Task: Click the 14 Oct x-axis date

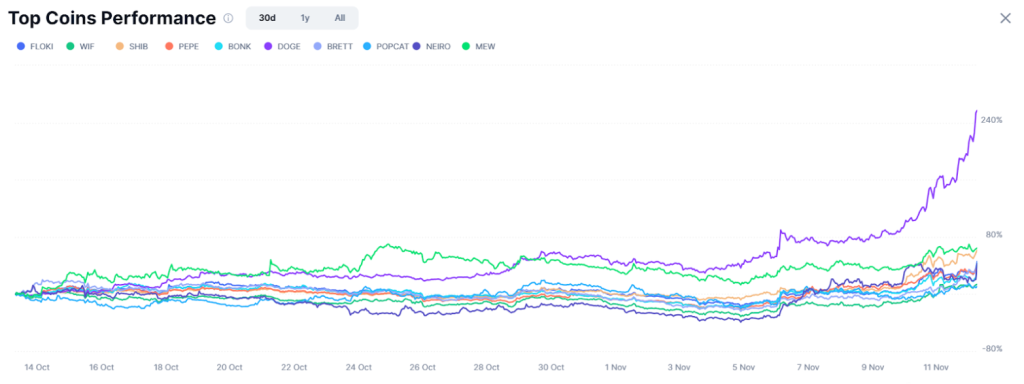Action: click(x=37, y=367)
